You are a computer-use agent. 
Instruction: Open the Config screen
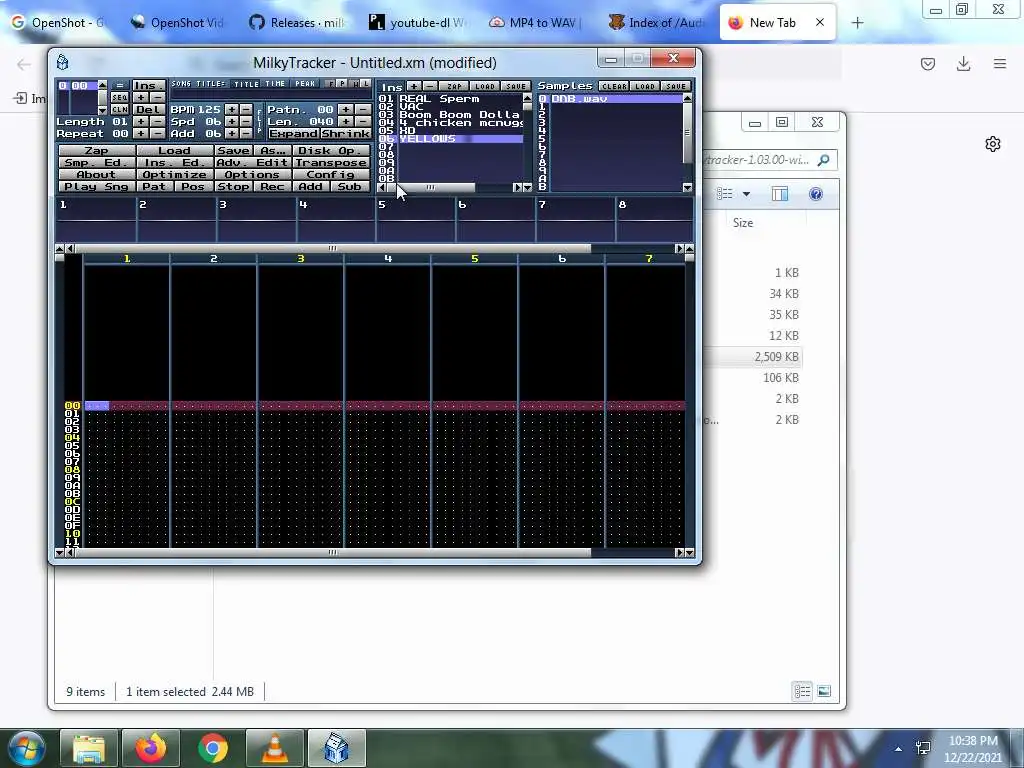332,174
